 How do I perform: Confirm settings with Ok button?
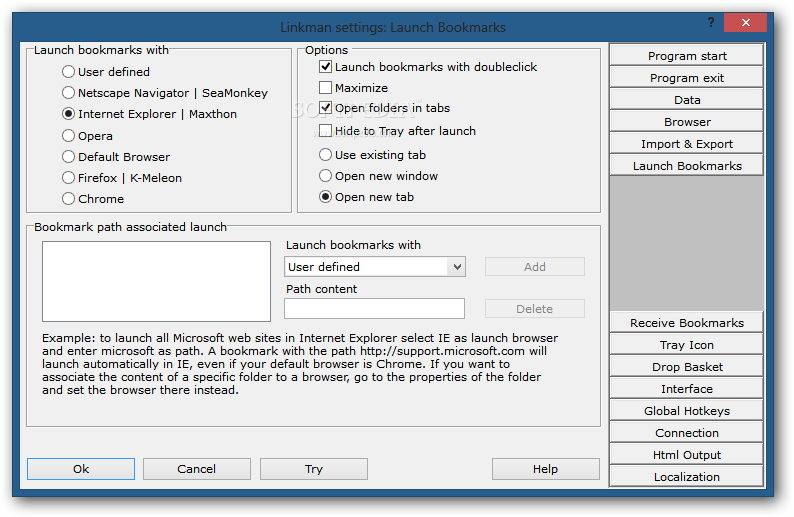click(x=81, y=469)
